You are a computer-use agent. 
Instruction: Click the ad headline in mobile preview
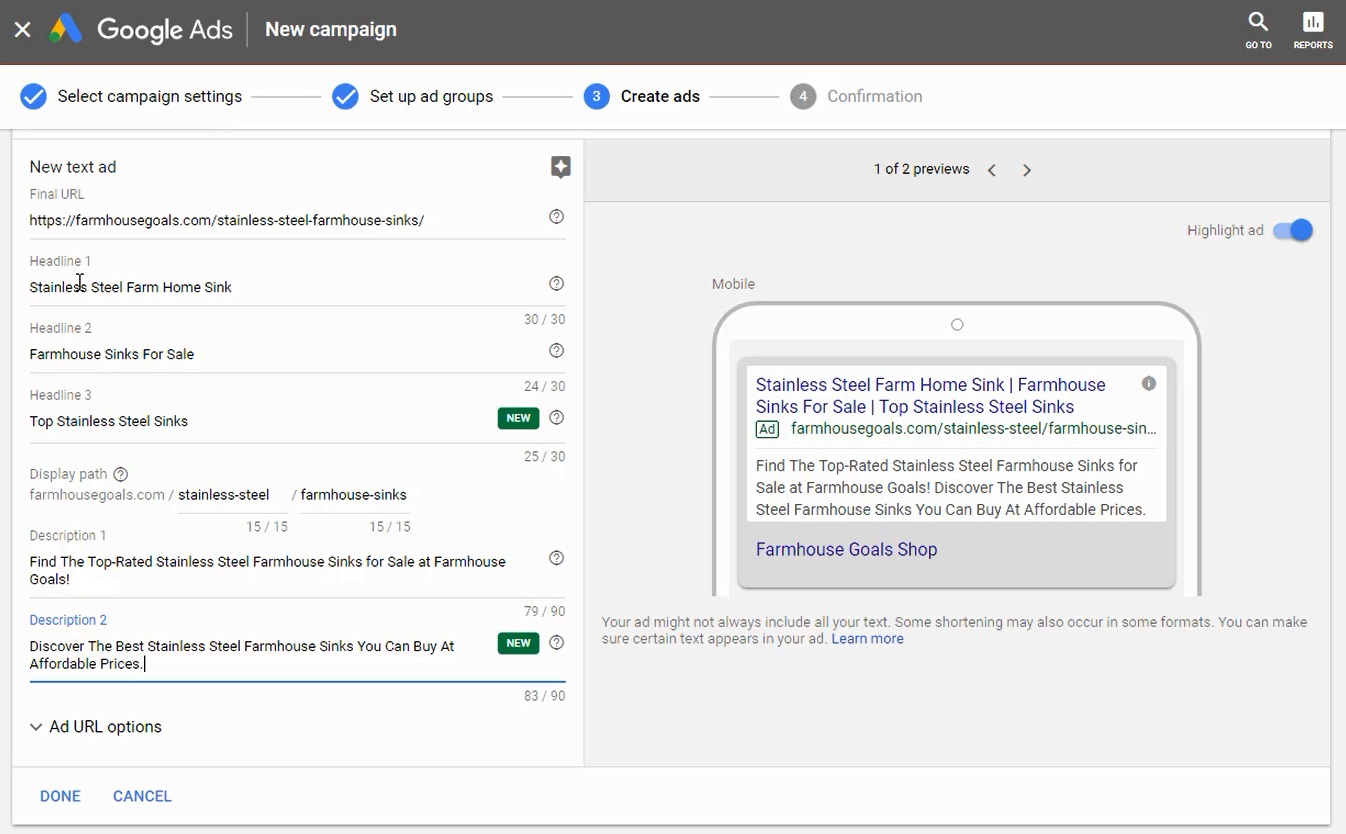[930, 396]
